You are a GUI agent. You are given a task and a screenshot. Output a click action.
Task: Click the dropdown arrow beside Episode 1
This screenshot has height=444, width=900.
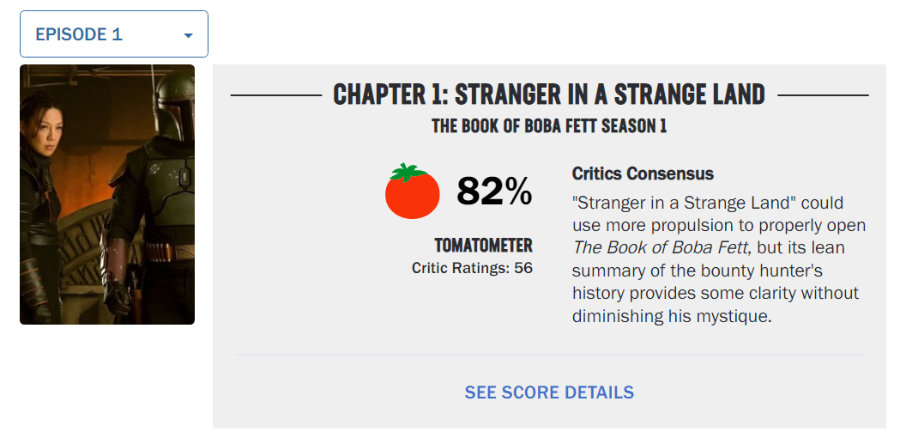(188, 36)
